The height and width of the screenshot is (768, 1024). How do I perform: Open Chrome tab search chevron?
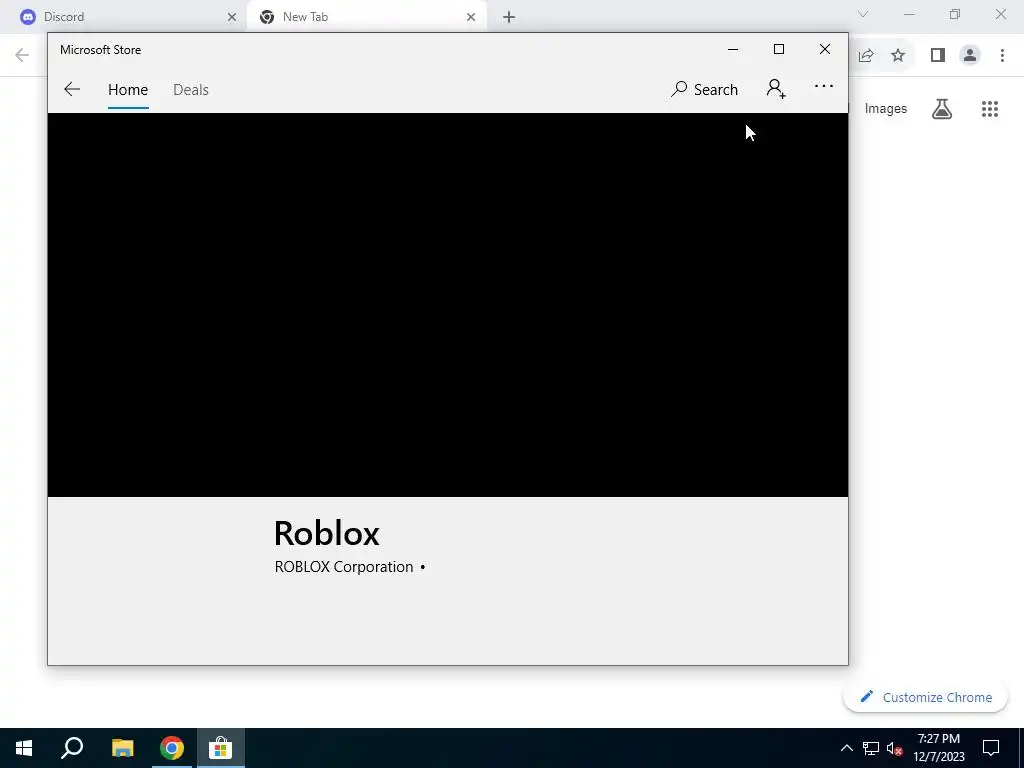tap(863, 14)
